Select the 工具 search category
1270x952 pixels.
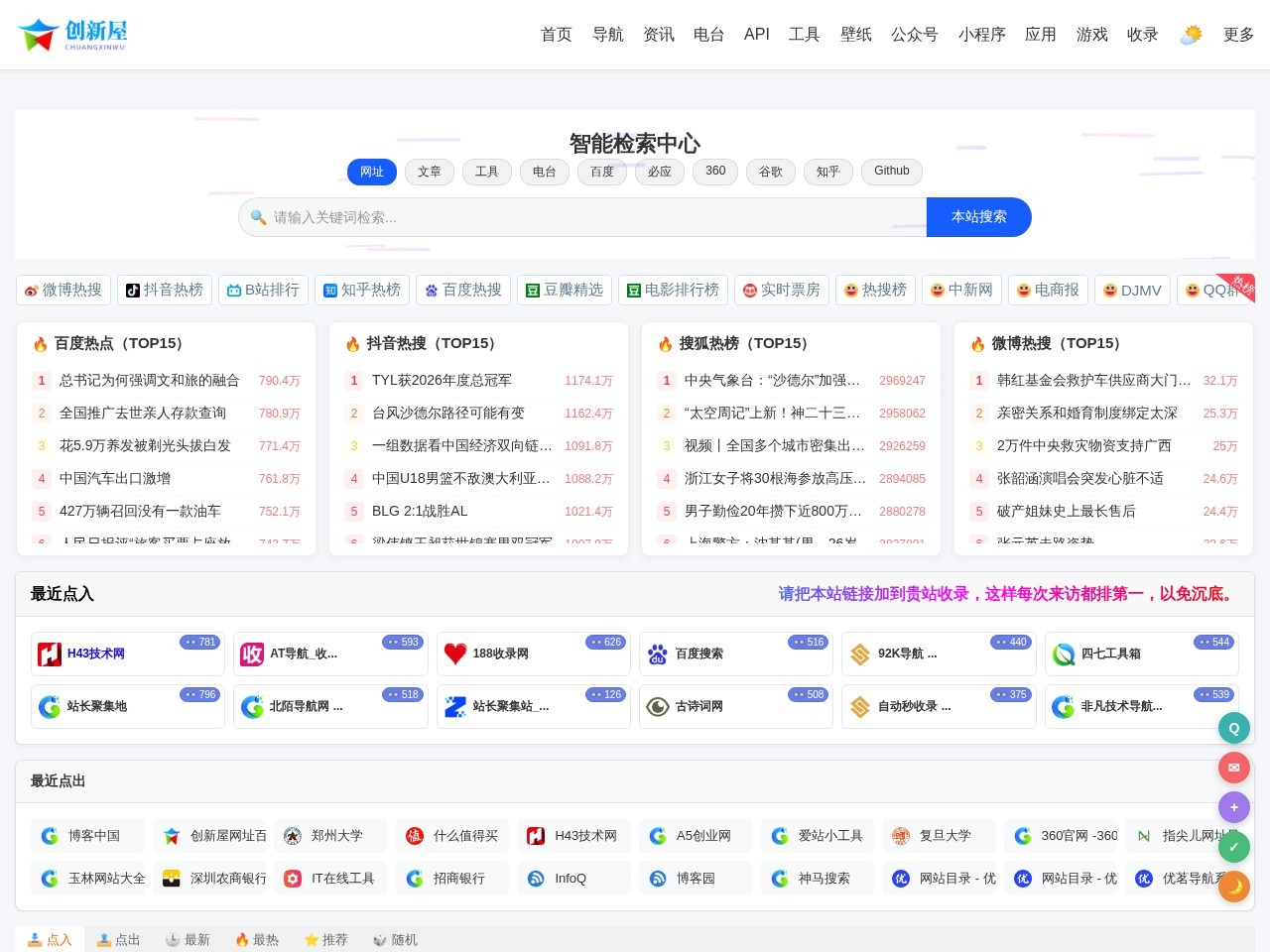[x=487, y=172]
